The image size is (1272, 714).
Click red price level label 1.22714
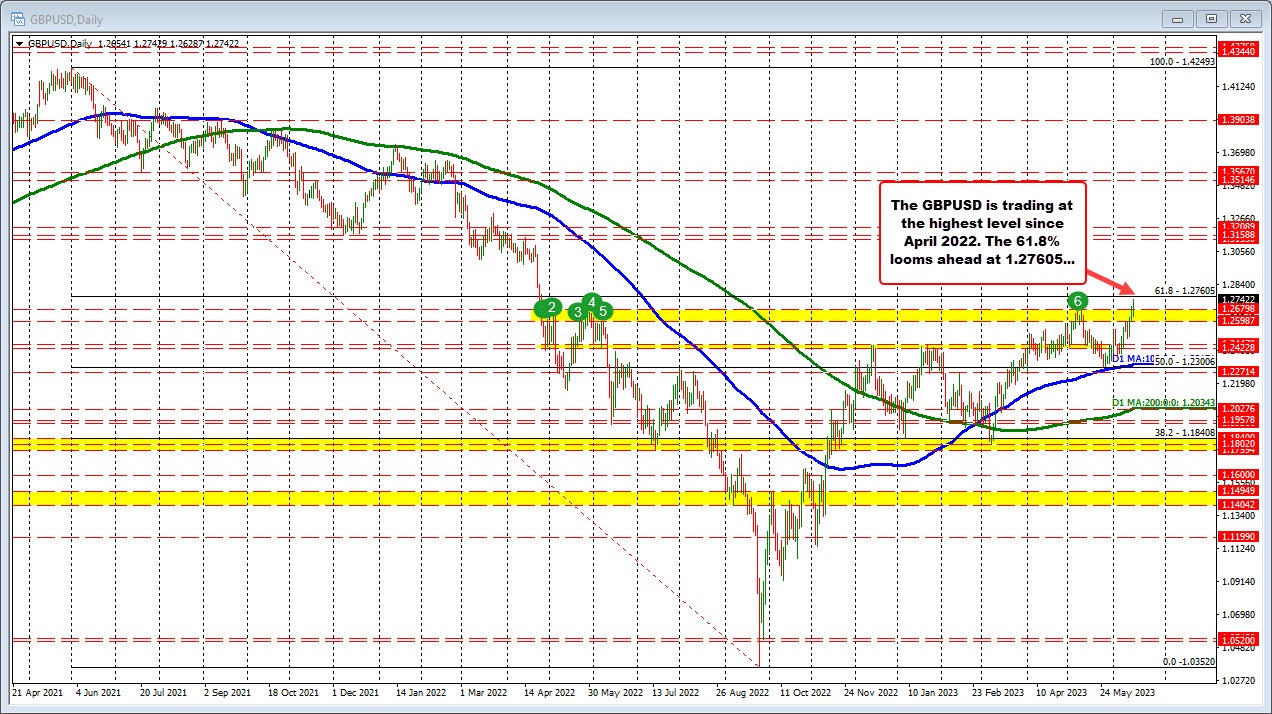(1236, 371)
